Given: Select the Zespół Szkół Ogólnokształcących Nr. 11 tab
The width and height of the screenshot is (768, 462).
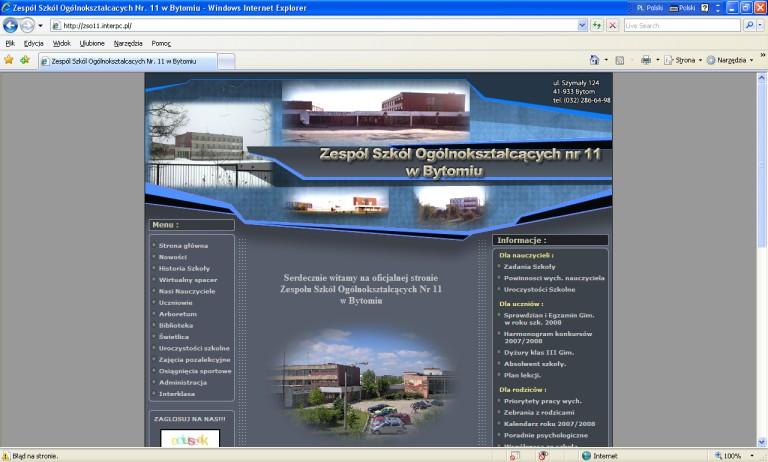Looking at the screenshot, I should 127,61.
